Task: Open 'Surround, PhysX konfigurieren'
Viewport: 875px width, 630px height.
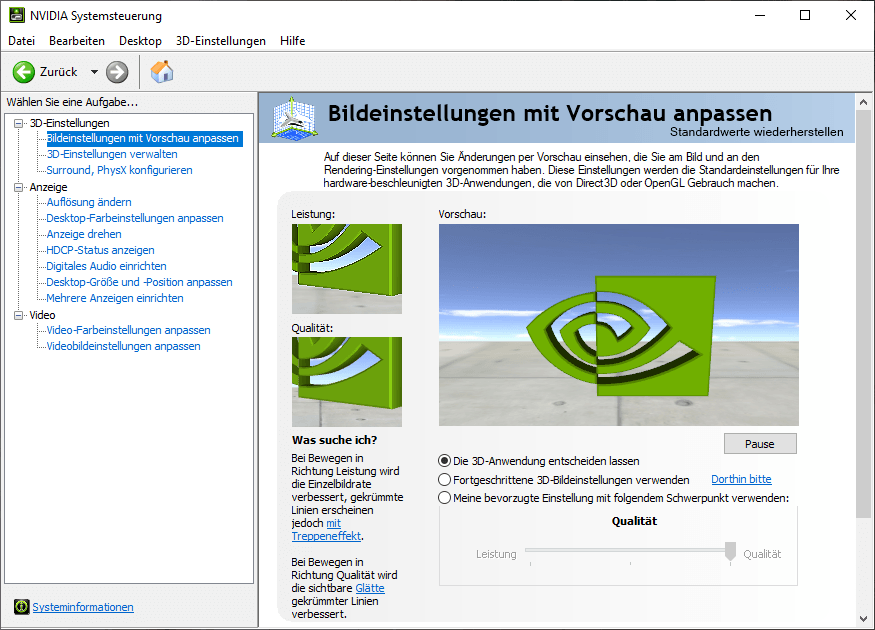Action: [119, 170]
